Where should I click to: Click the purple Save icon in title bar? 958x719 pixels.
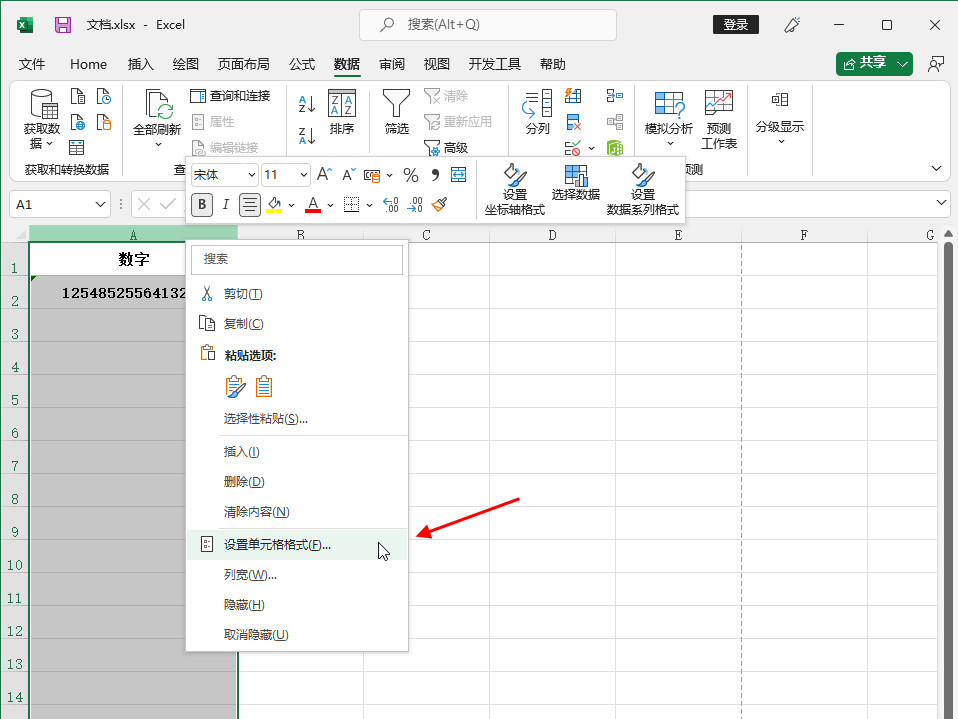[63, 24]
